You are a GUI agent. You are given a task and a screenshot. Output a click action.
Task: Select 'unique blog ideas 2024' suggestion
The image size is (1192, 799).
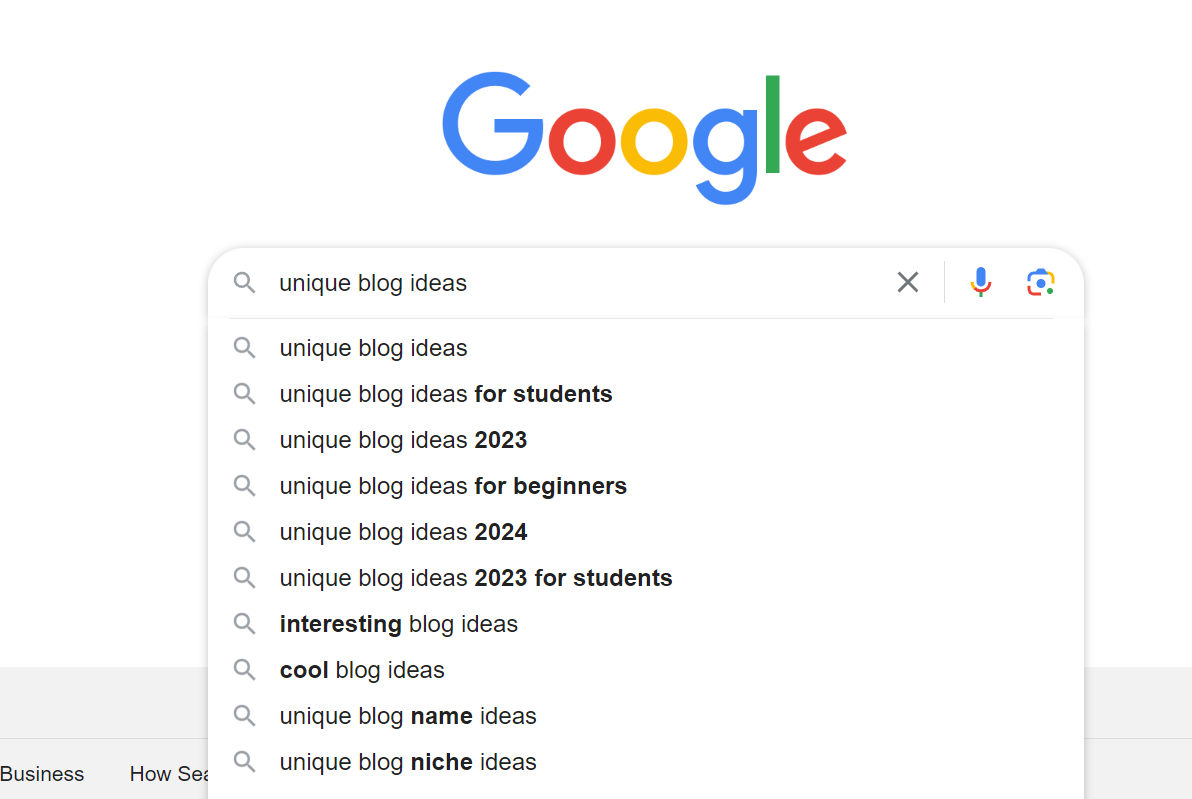(403, 532)
